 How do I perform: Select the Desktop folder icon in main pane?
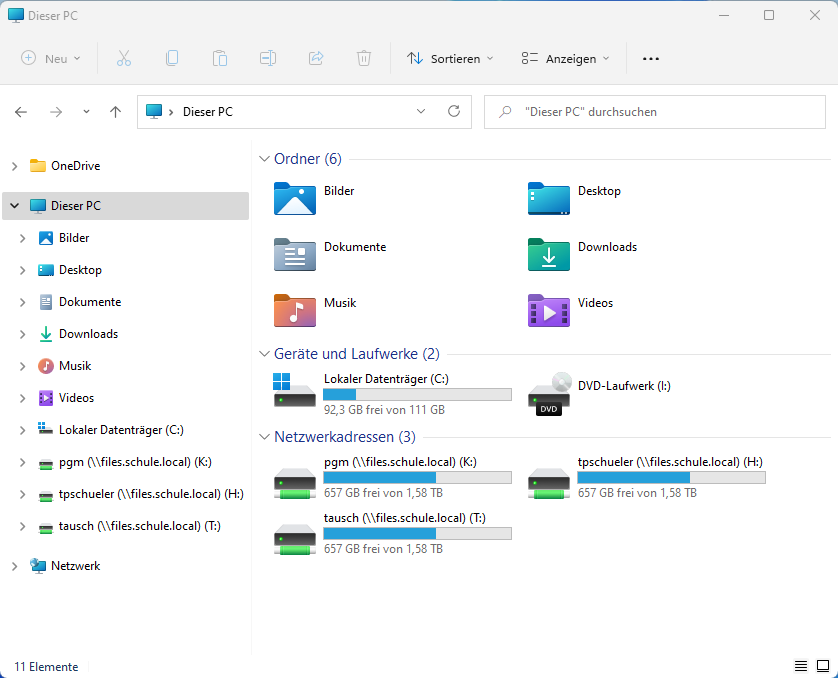[548, 199]
